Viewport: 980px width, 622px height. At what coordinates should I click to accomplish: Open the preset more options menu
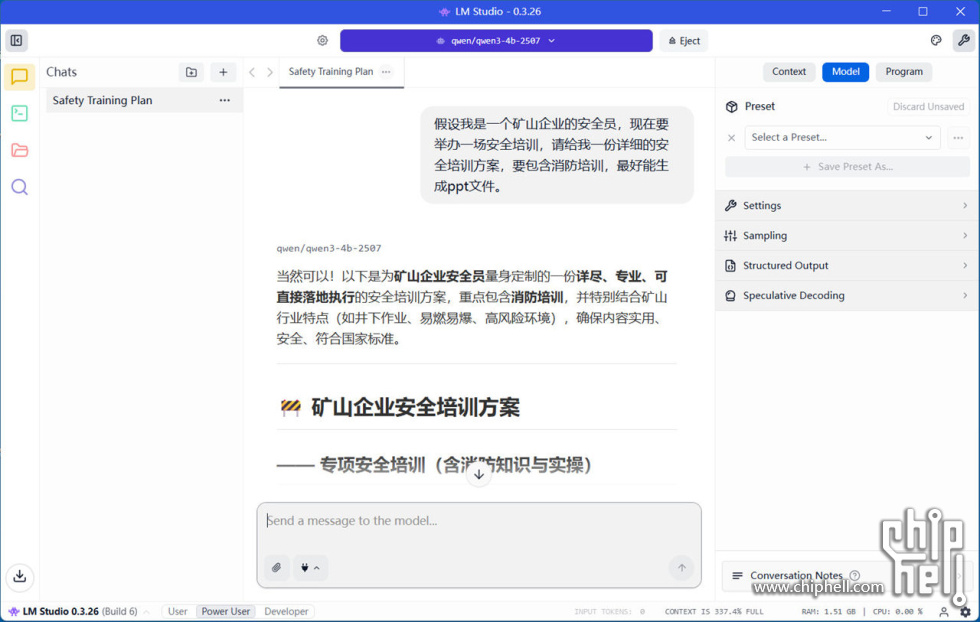click(x=958, y=138)
